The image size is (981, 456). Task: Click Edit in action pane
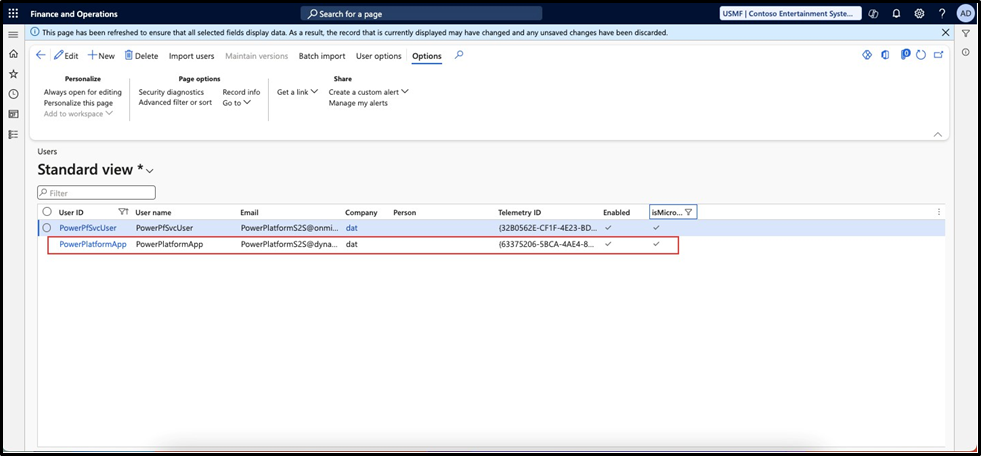click(66, 56)
